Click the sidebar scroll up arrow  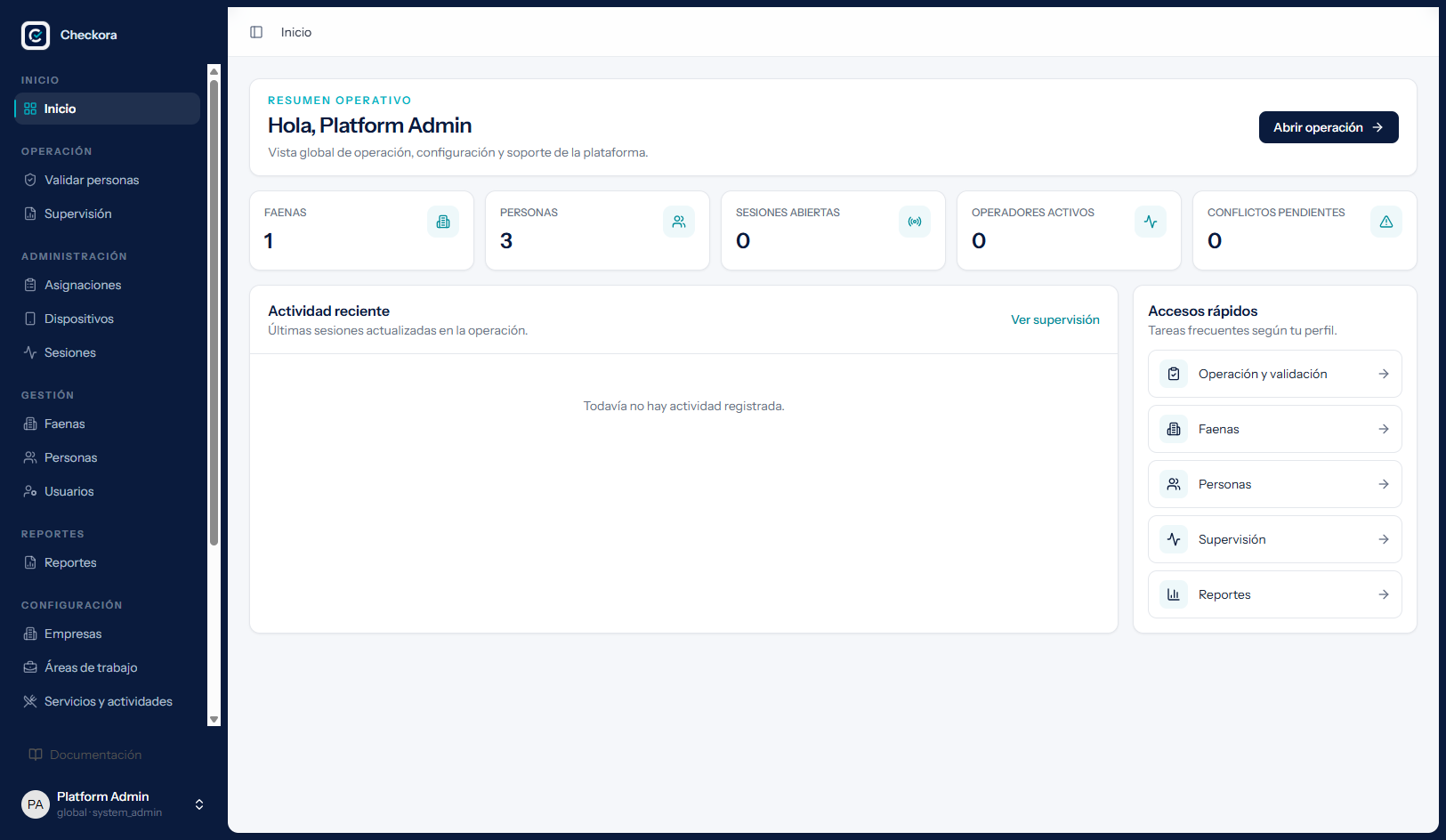tap(214, 71)
